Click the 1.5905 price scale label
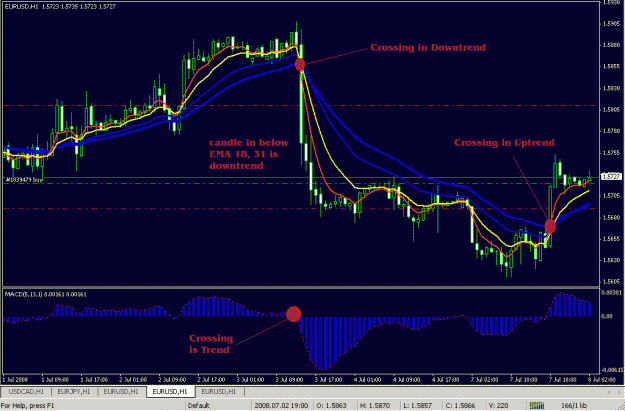 click(x=612, y=24)
